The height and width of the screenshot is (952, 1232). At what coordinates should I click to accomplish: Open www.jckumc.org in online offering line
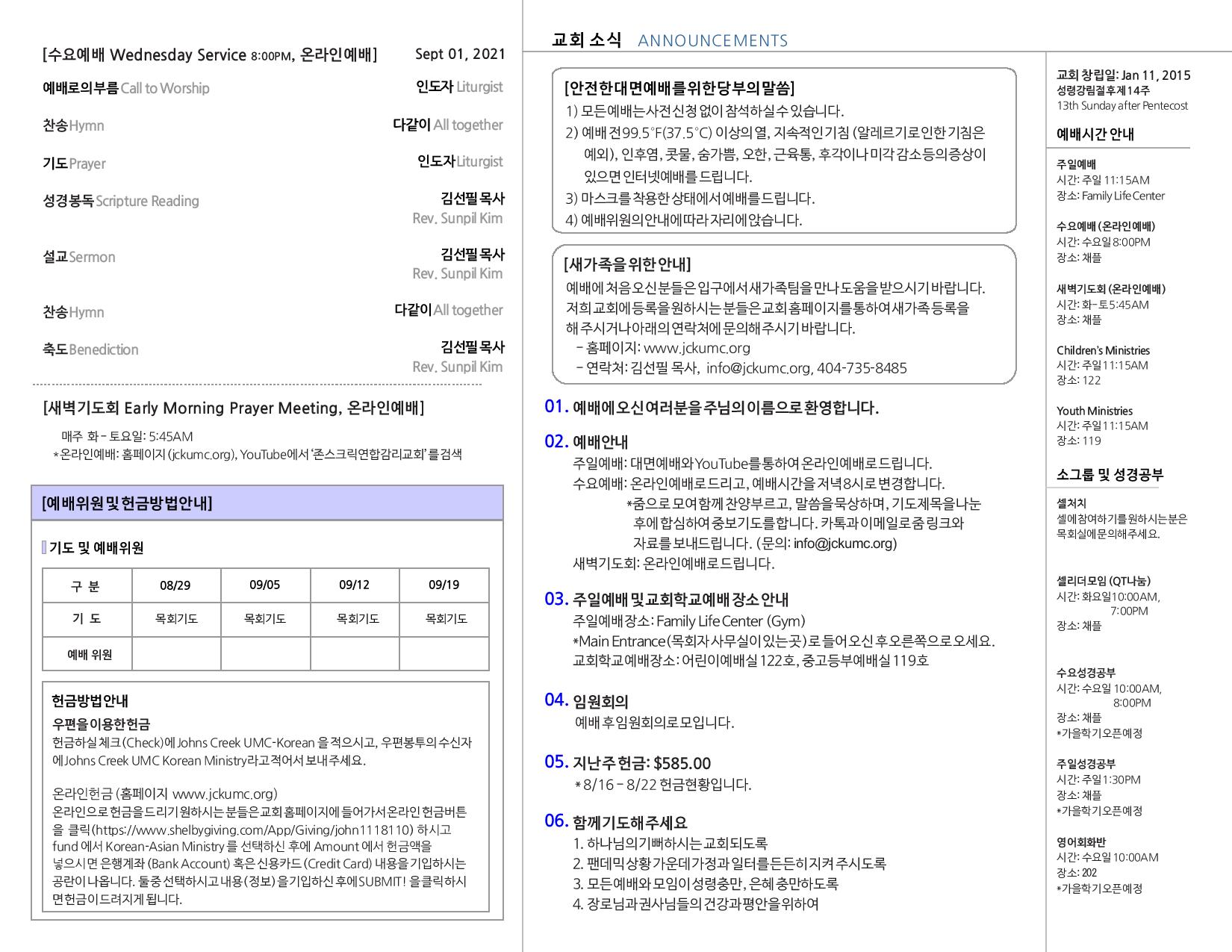pos(225,794)
